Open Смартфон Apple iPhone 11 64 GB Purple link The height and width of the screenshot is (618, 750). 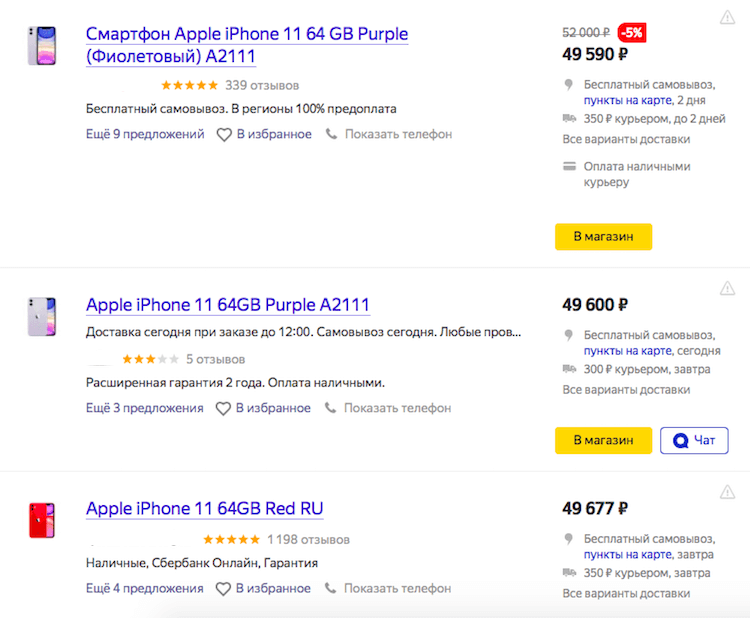pyautogui.click(x=247, y=45)
